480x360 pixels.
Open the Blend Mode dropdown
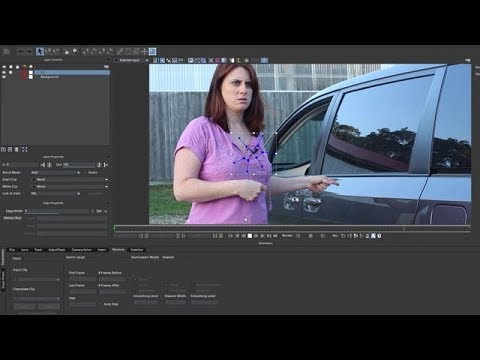pyautogui.click(x=56, y=172)
